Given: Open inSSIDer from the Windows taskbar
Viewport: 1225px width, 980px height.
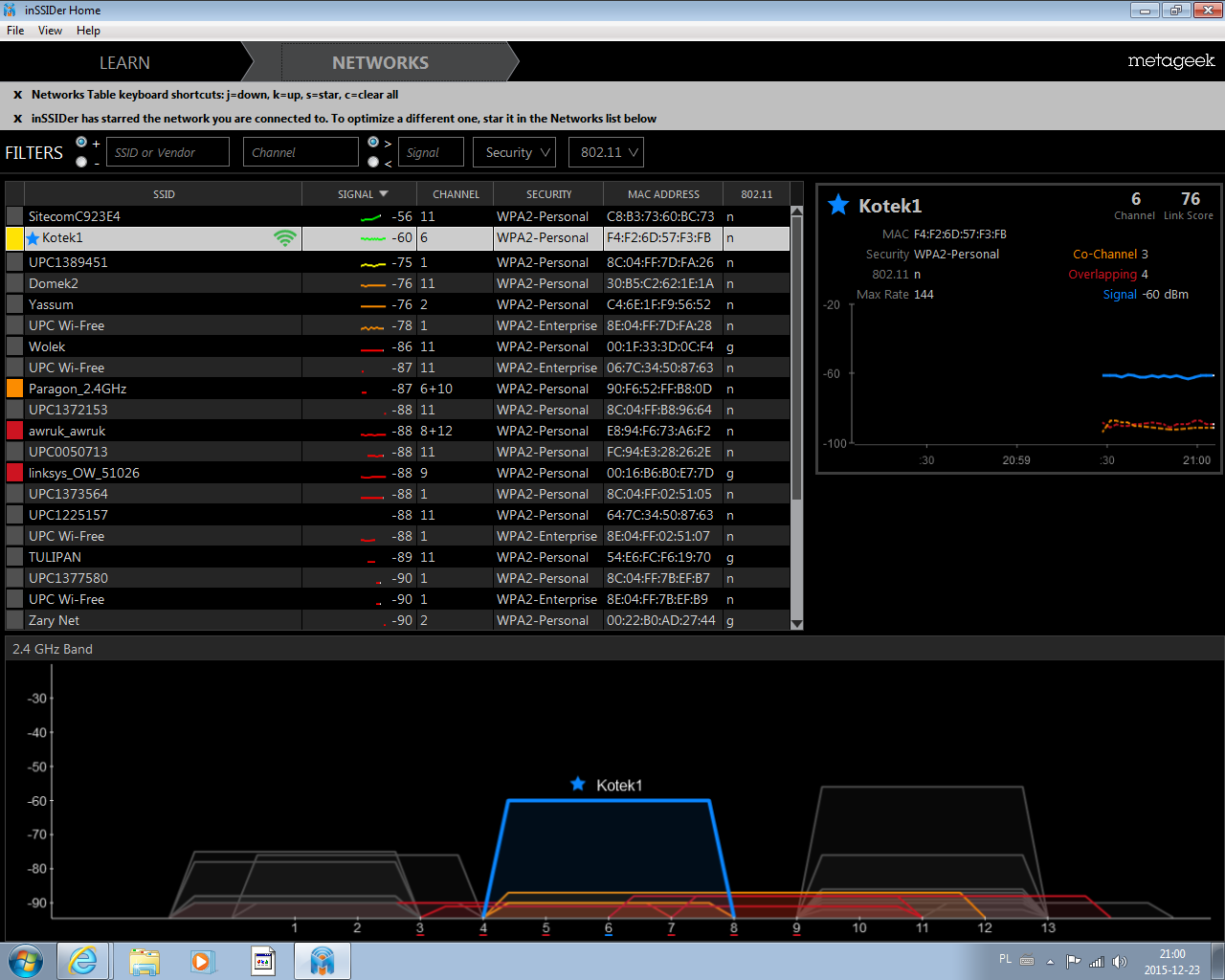Looking at the screenshot, I should (x=323, y=961).
